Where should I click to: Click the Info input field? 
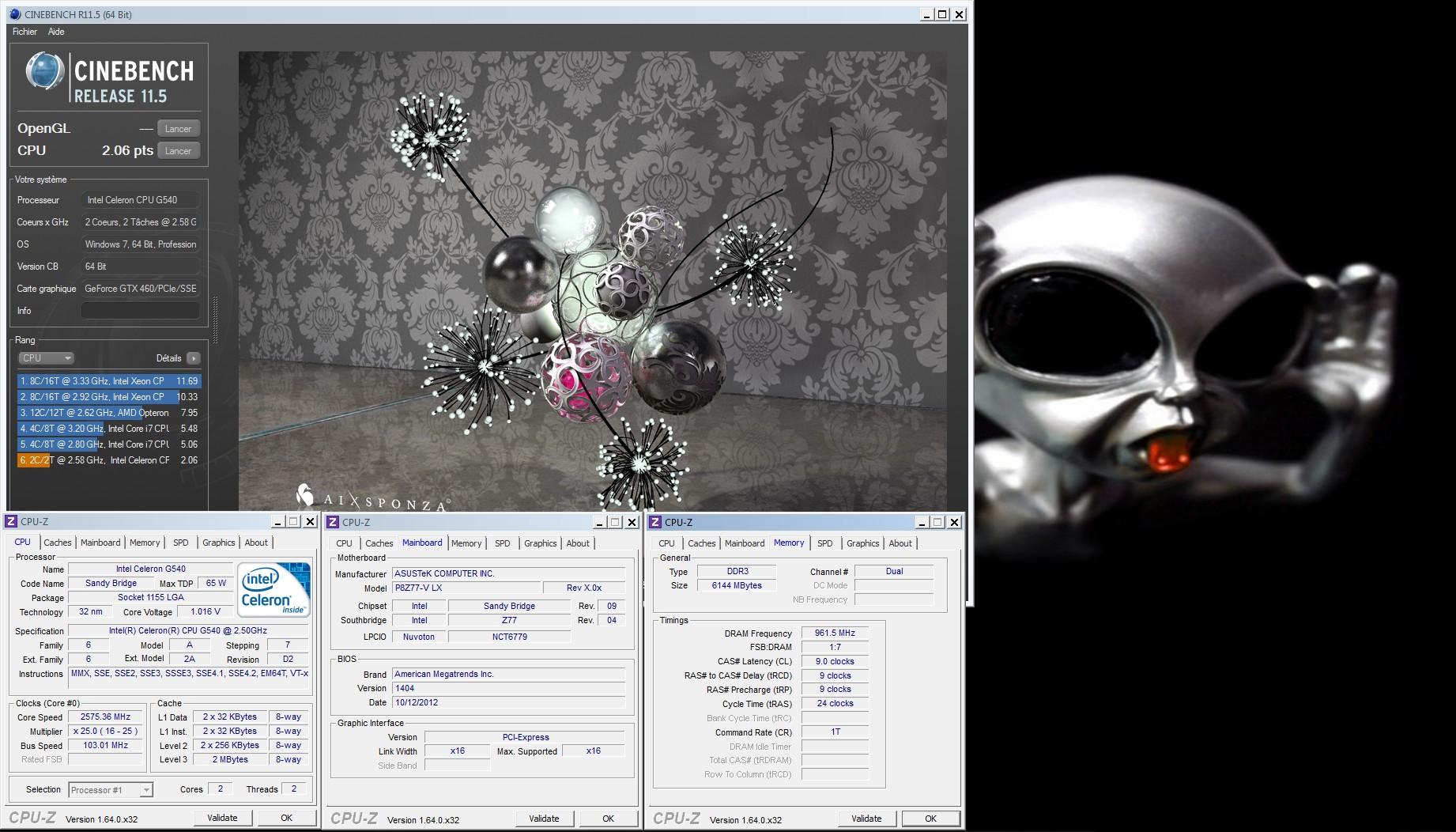click(141, 311)
